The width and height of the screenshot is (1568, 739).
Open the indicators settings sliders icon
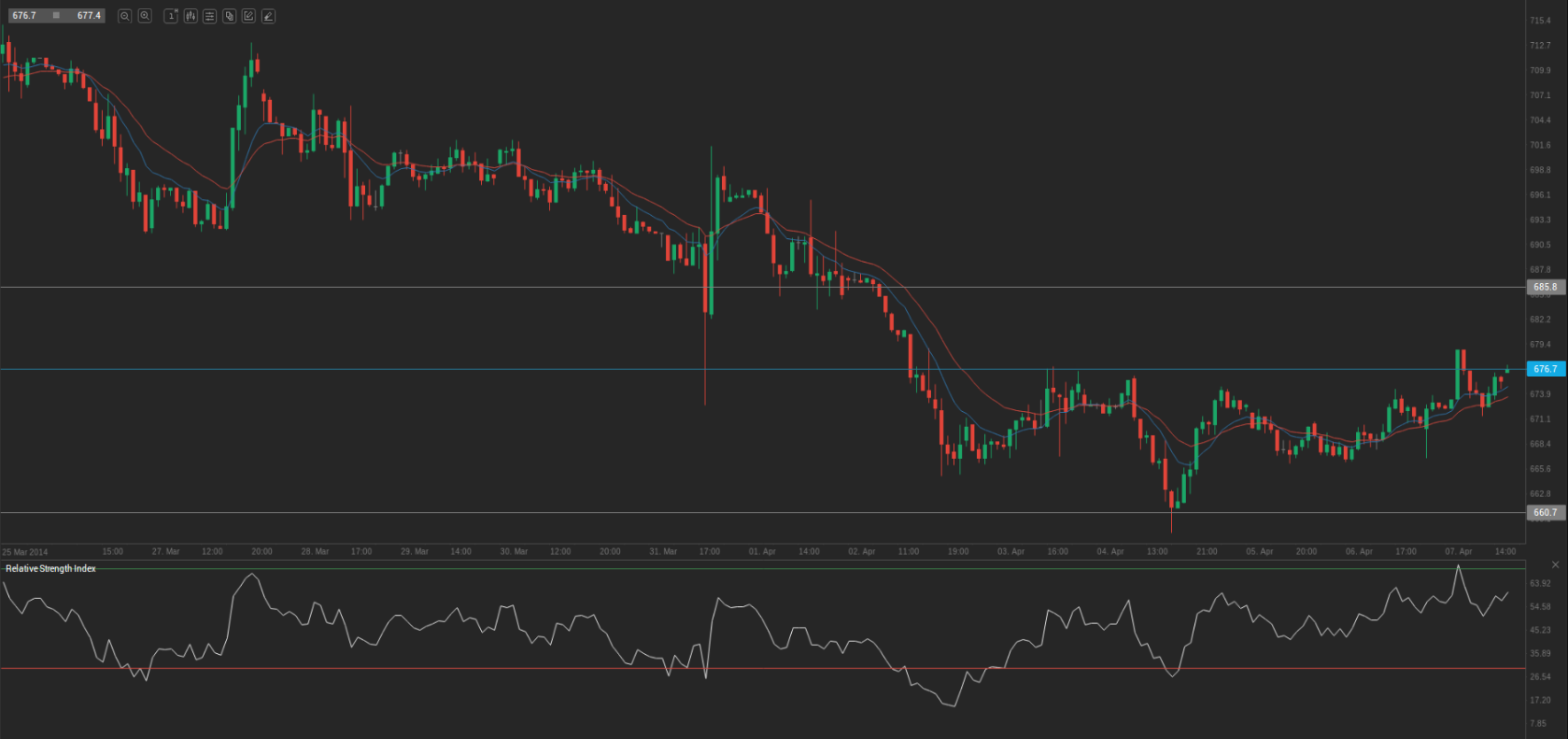(209, 16)
